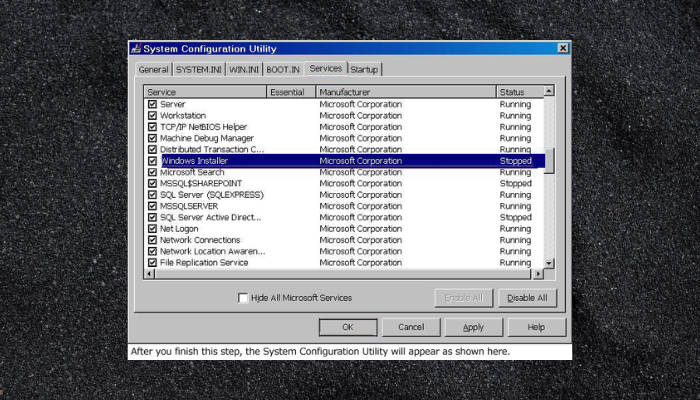Confirm with the OK button

[348, 327]
